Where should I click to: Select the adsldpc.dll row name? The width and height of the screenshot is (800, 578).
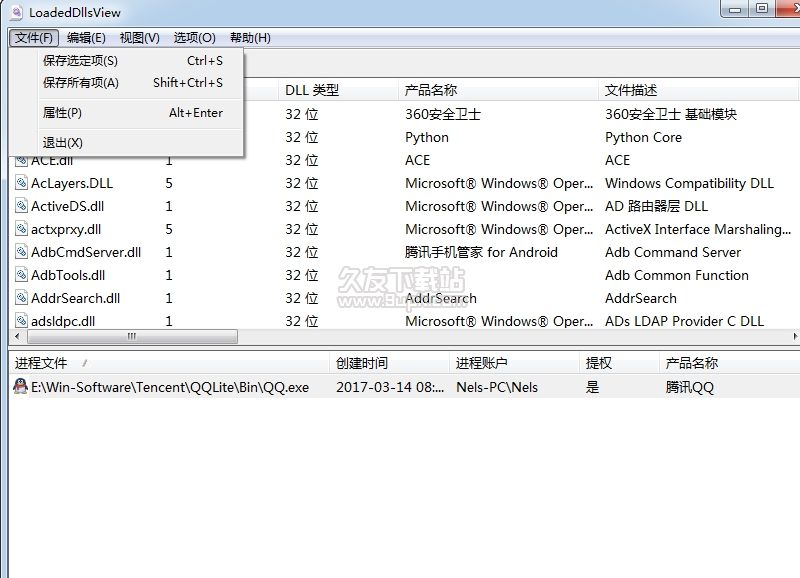coord(63,321)
